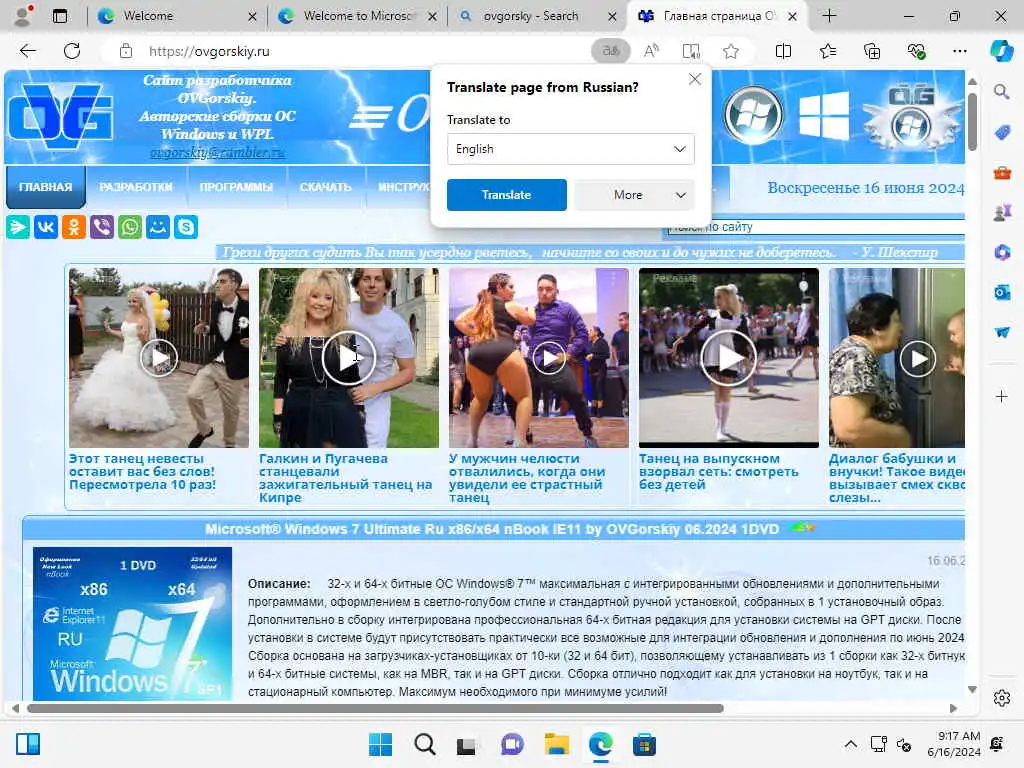Screen dimensions: 1024x768
Task: Open Widgets panel on taskbar
Action: point(28,744)
